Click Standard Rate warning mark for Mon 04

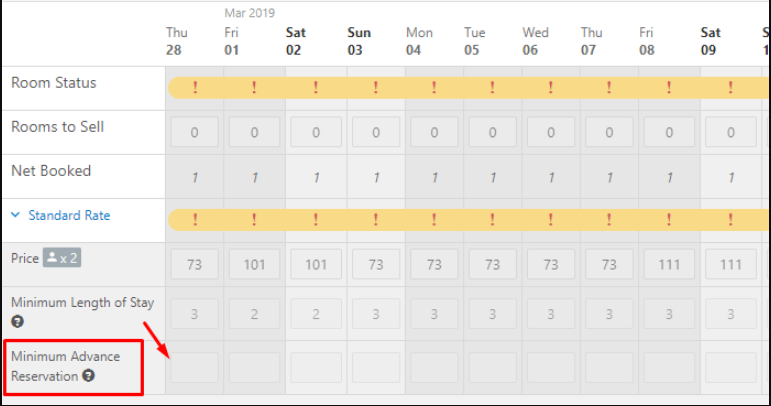pos(434,219)
